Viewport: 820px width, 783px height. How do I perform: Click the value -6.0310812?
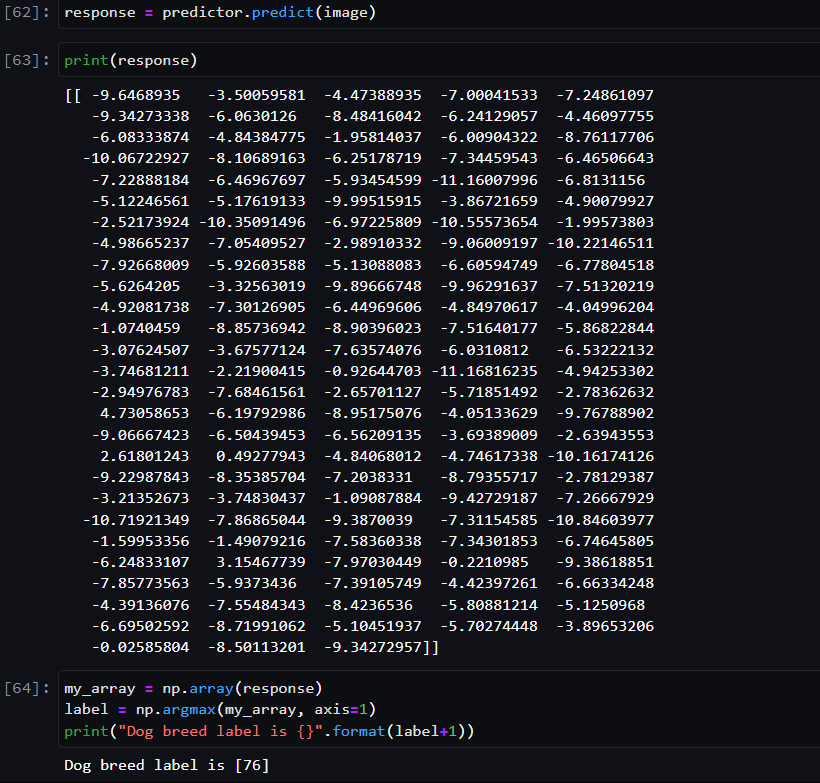click(484, 350)
